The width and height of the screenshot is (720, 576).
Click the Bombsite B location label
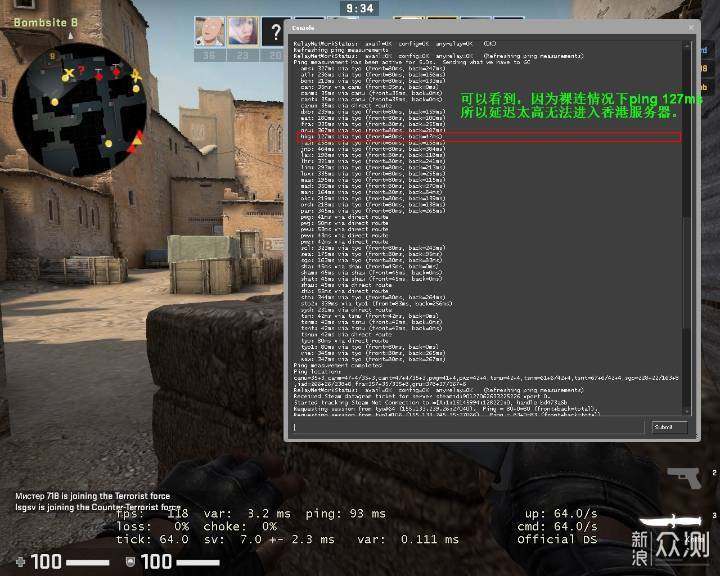point(45,22)
